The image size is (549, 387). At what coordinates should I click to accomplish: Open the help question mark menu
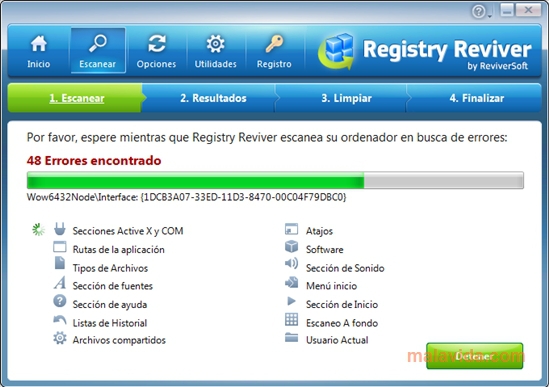481,12
